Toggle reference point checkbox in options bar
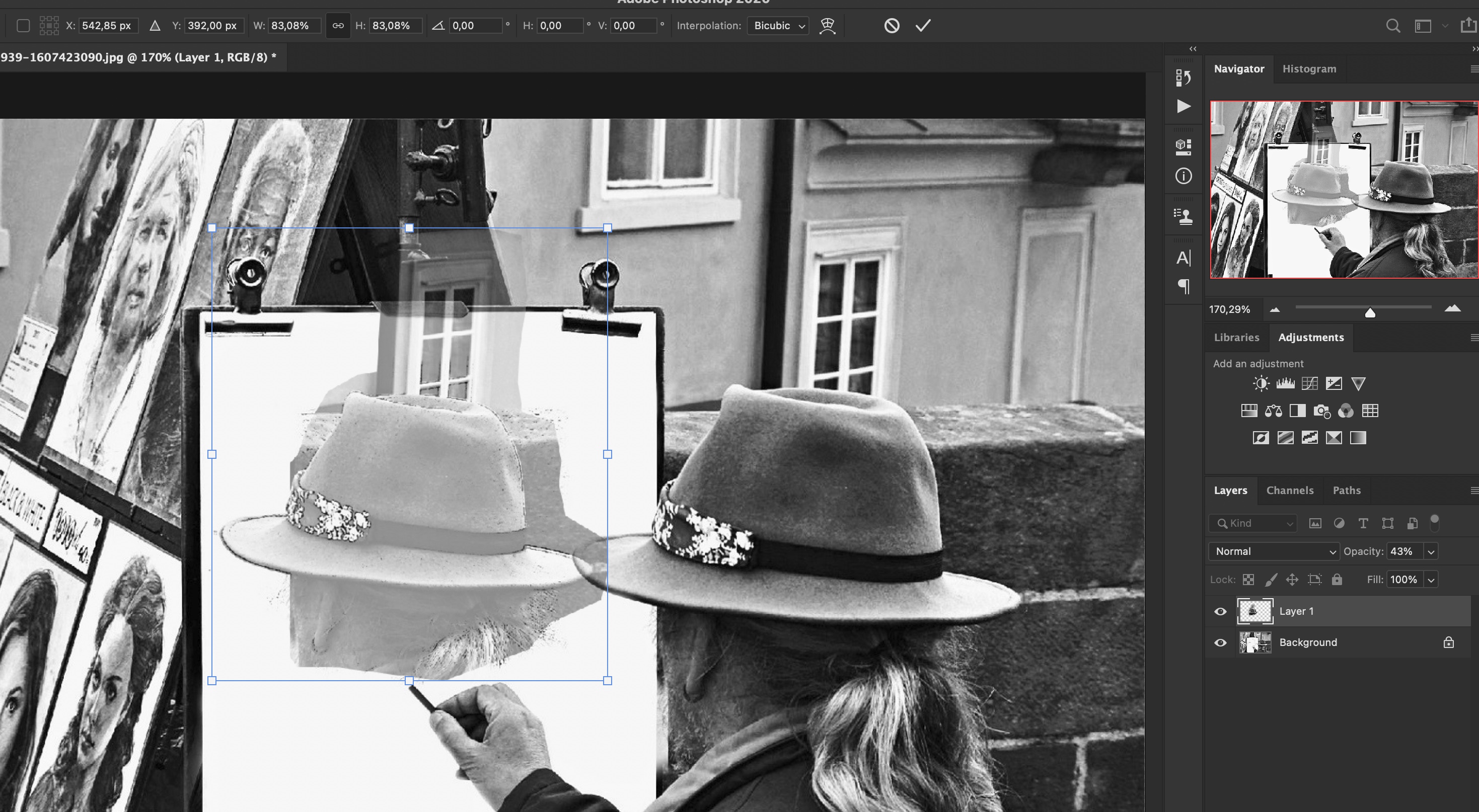The image size is (1479, 812). tap(23, 26)
